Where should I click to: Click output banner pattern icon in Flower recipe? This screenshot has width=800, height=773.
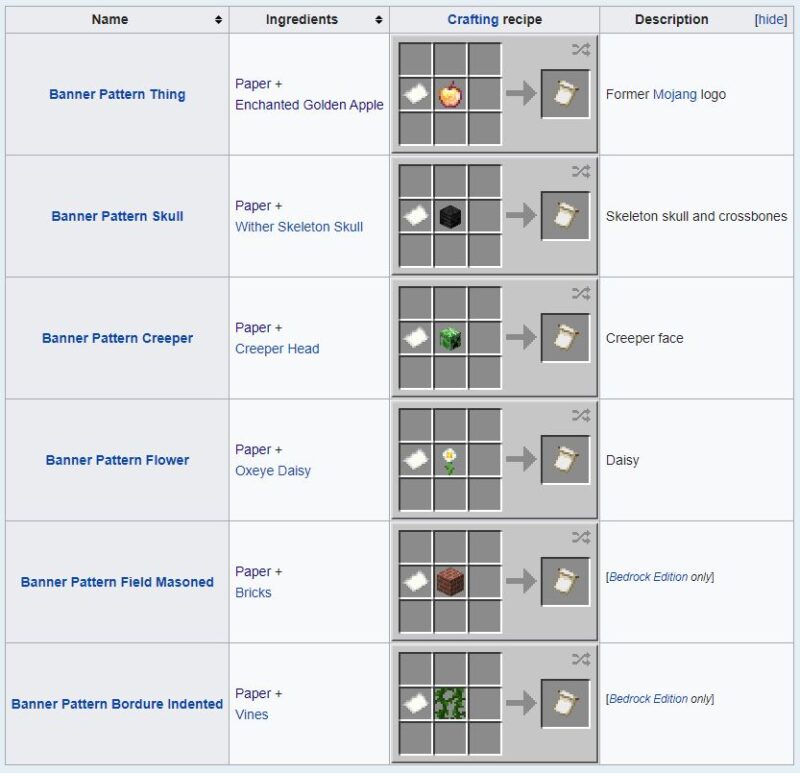tap(565, 460)
